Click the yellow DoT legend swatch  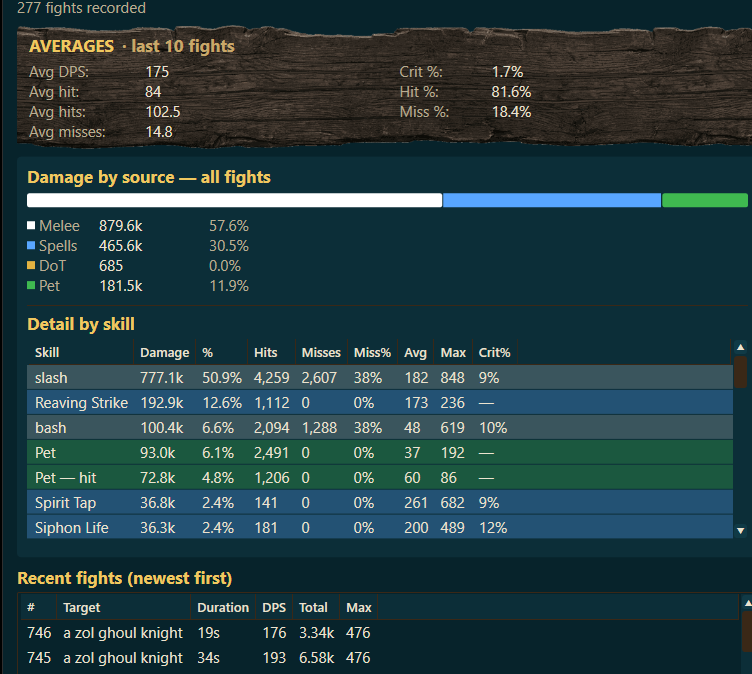[x=31, y=265]
